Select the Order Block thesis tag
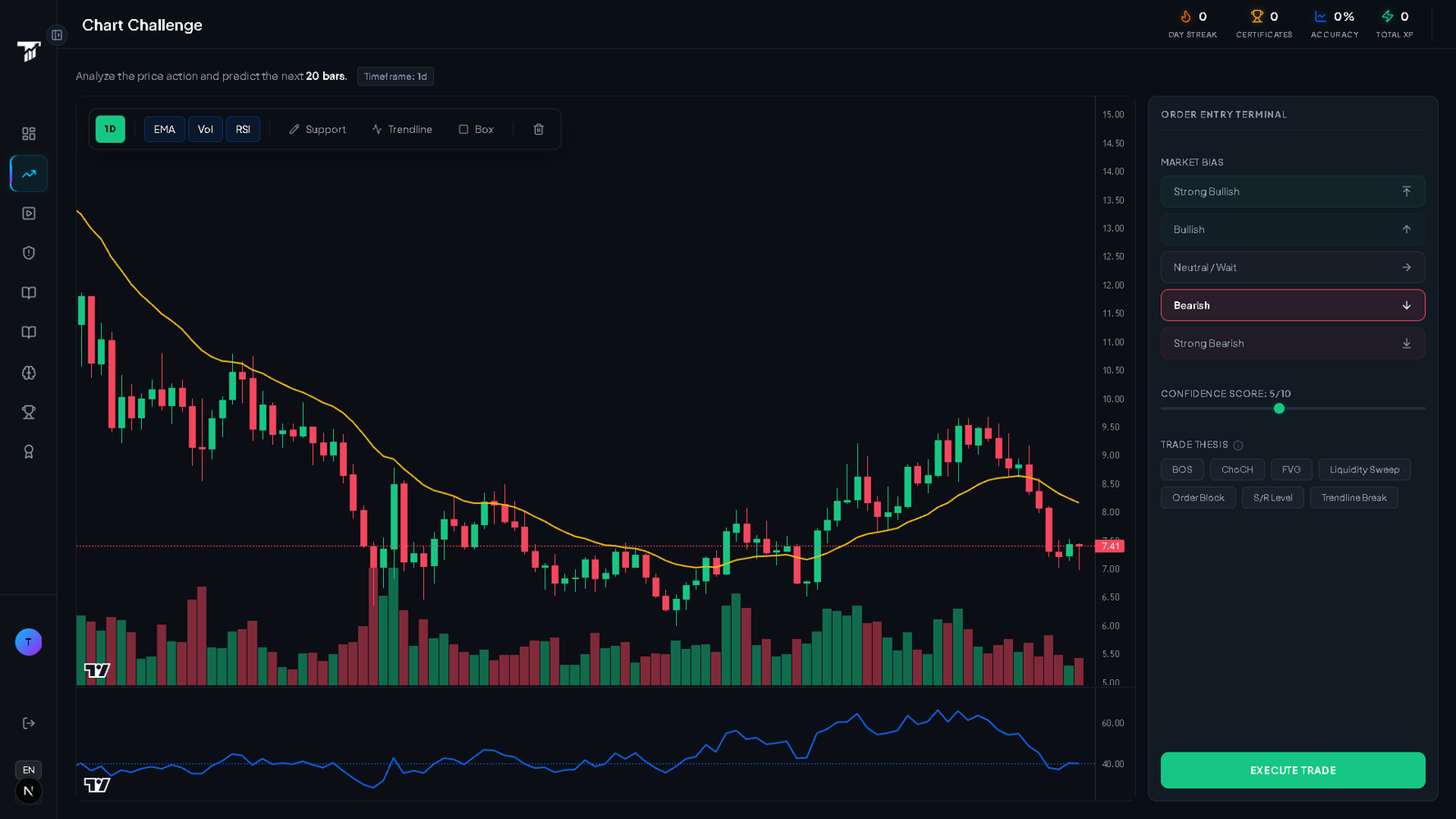The width and height of the screenshot is (1456, 819). point(1198,498)
